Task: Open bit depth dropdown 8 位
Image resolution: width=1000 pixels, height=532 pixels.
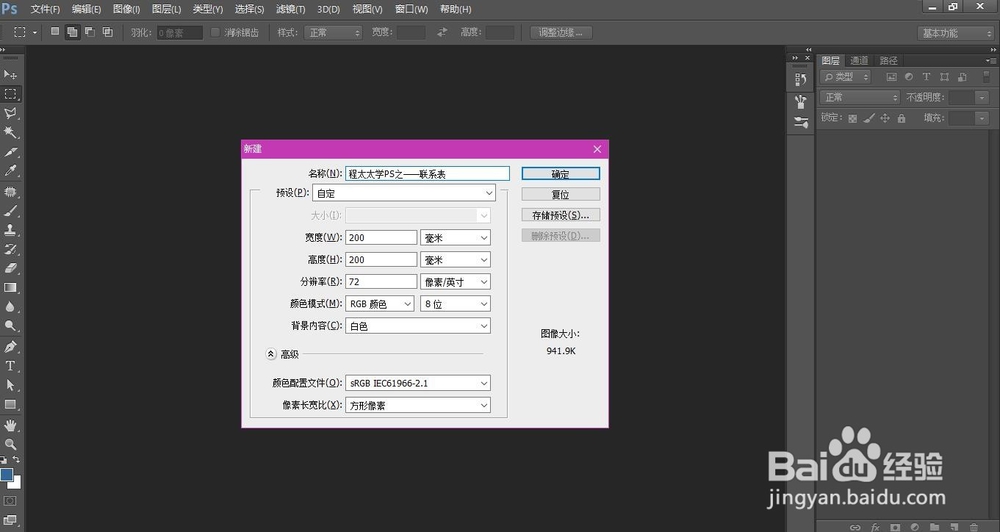Action: [455, 304]
